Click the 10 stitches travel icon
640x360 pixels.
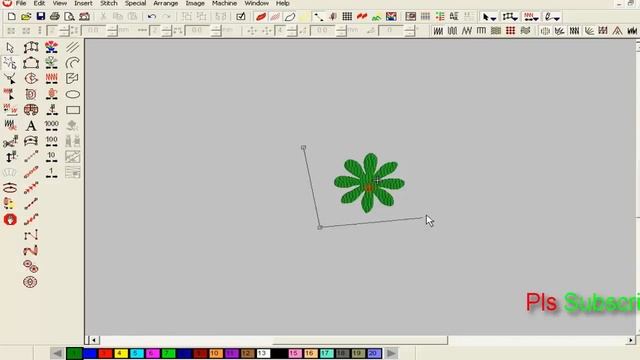pyautogui.click(x=51, y=157)
